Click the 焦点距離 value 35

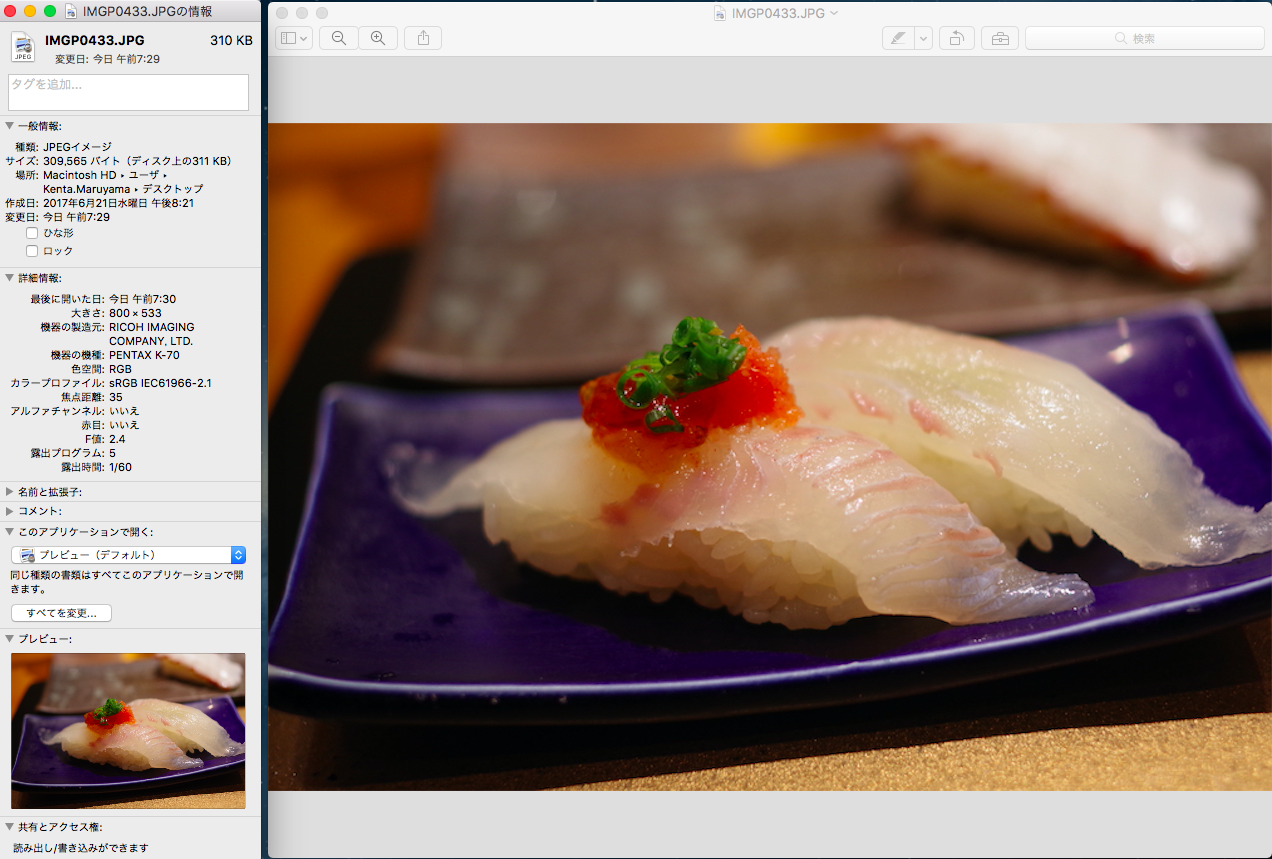[116, 397]
